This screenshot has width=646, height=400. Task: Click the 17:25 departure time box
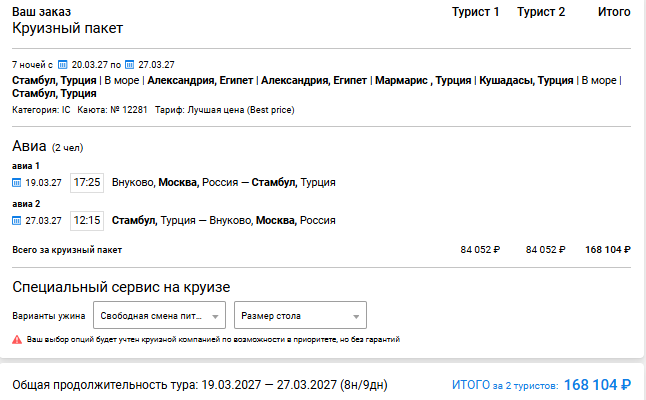(x=87, y=182)
